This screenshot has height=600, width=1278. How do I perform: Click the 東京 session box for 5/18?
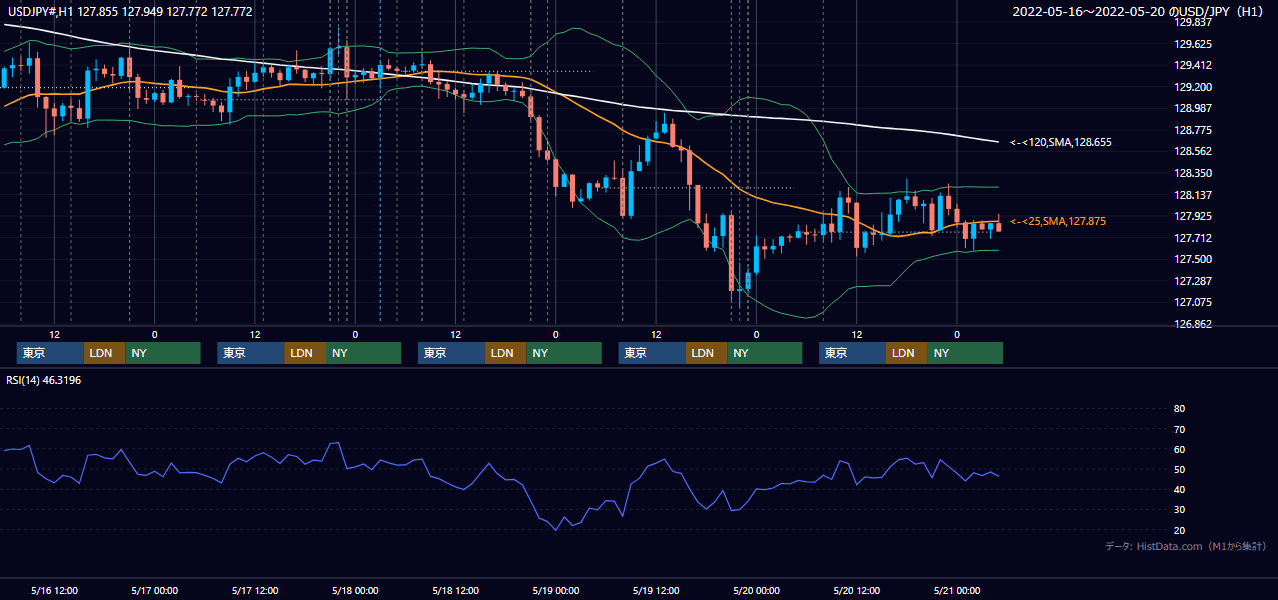[x=452, y=353]
